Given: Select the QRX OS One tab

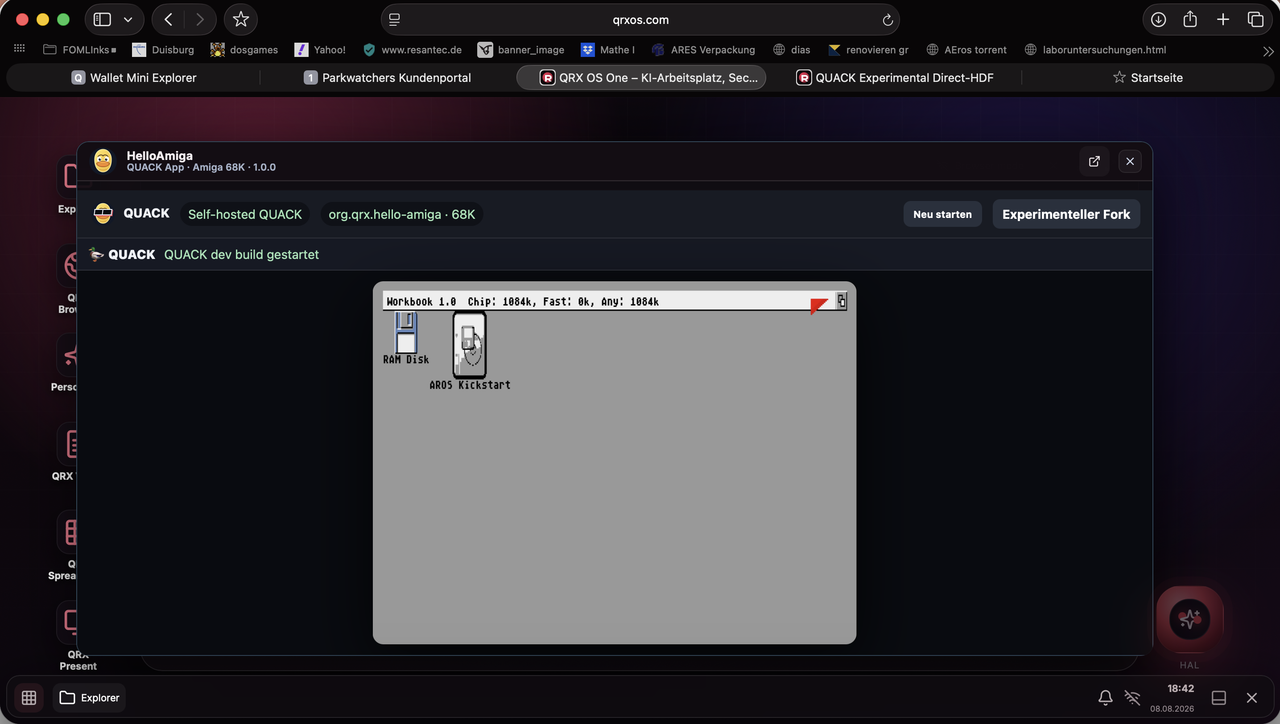Looking at the screenshot, I should (641, 77).
